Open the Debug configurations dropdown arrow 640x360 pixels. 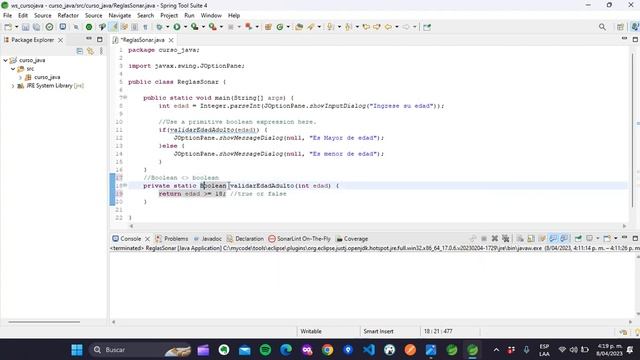168,27
